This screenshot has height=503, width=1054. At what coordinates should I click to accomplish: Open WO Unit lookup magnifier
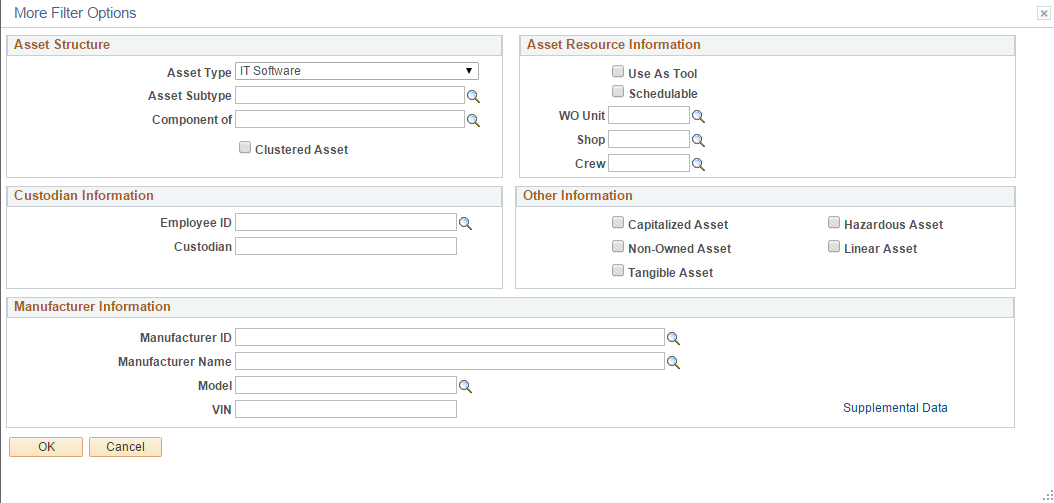[x=698, y=117]
